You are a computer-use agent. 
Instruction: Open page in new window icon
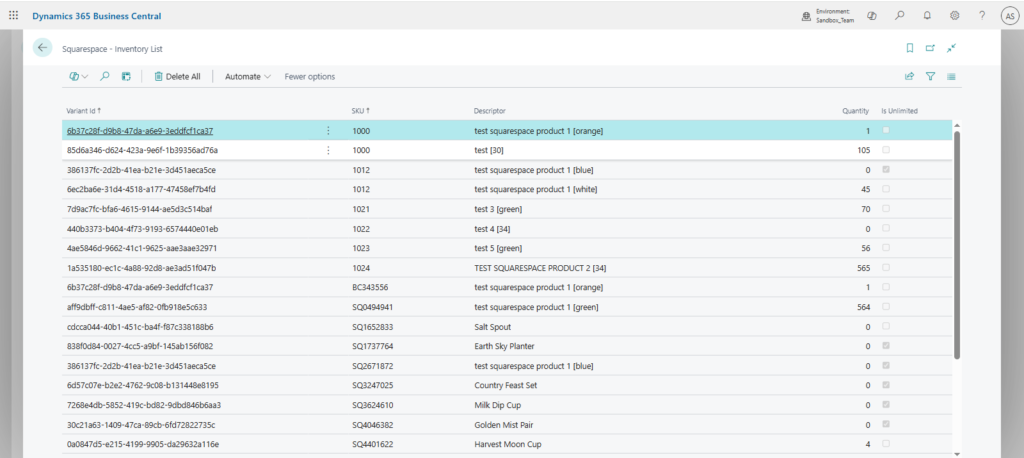pos(930,48)
